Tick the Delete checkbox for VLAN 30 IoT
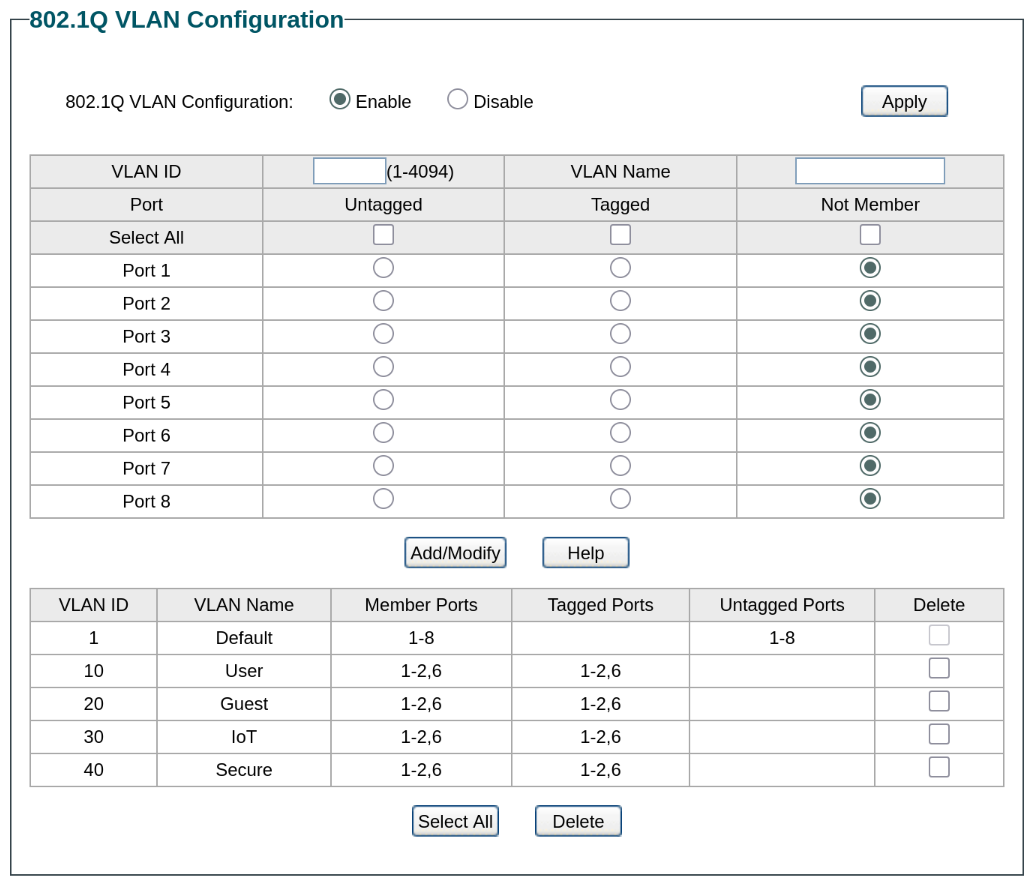This screenshot has width=1034, height=886. coord(939,734)
